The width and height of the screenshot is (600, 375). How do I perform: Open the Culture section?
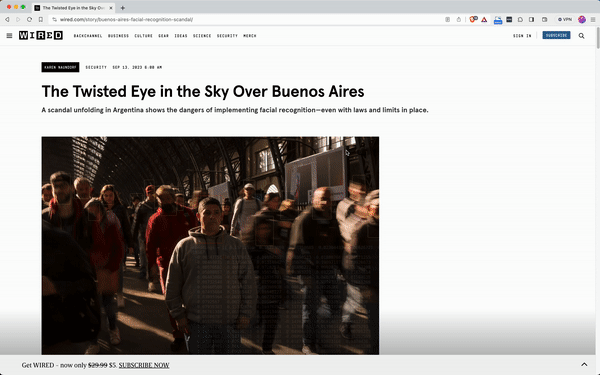click(143, 36)
